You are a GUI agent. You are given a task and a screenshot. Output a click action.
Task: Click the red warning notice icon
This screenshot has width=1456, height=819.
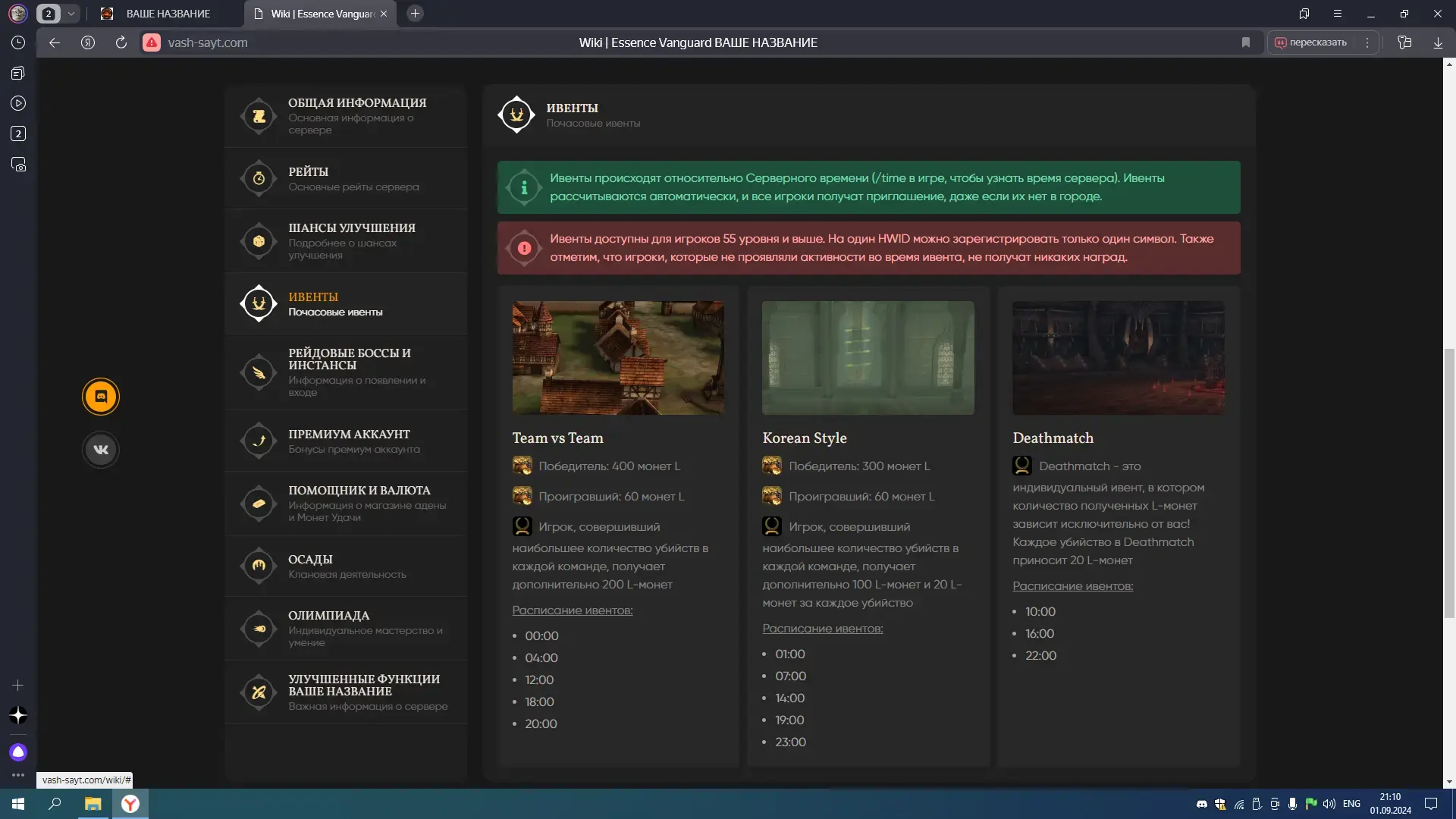coord(524,248)
